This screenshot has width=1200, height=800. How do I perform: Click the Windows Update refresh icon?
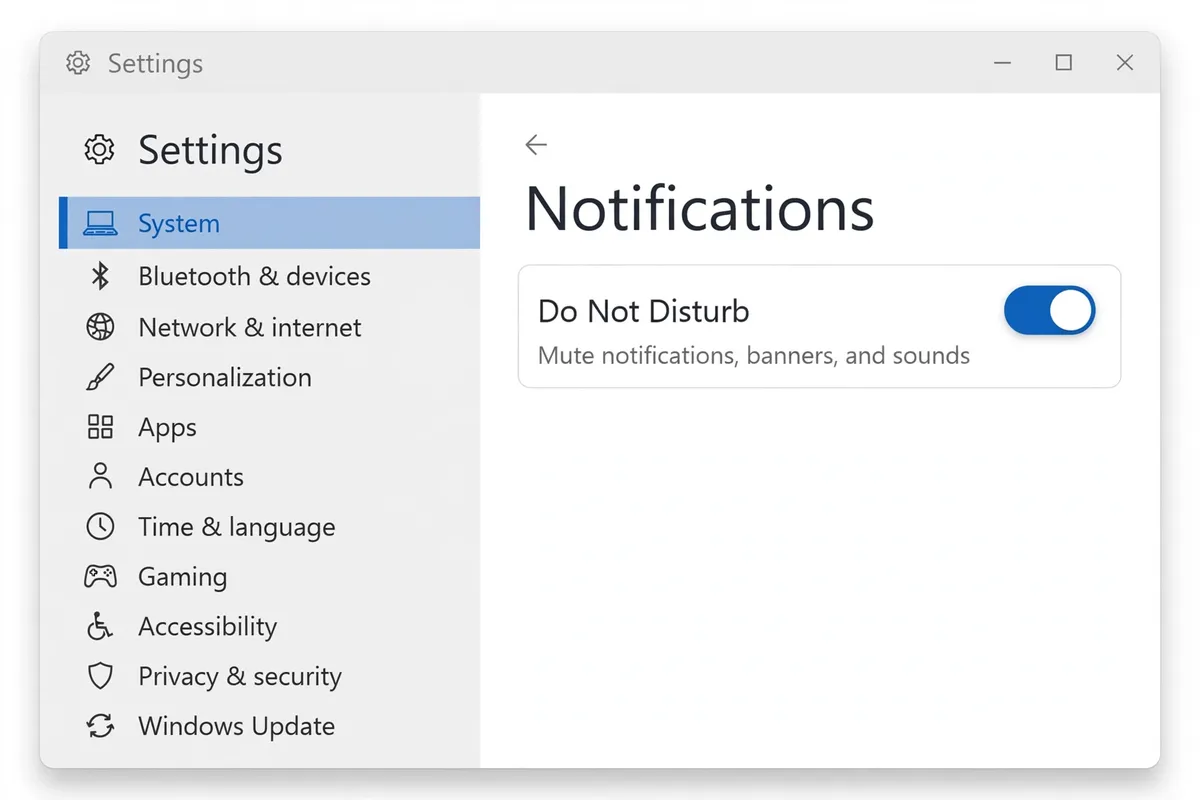pyautogui.click(x=100, y=726)
